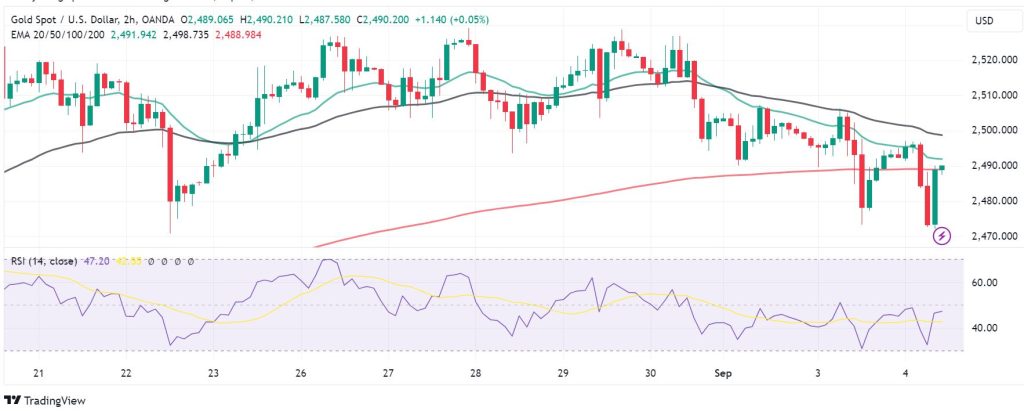Click the purple lightning bolt event icon
Screen dimensions: 1024x411
(x=941, y=236)
